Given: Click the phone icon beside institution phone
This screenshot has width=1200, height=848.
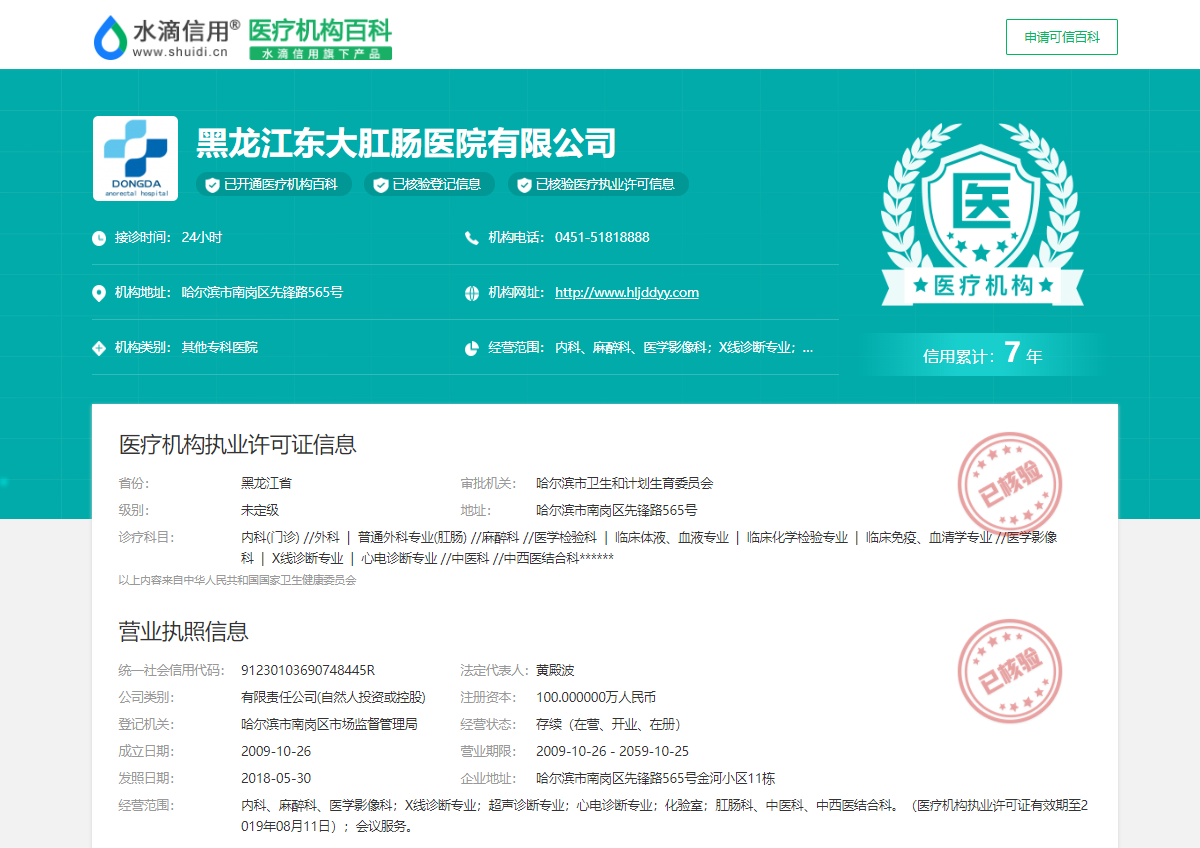Looking at the screenshot, I should click(x=472, y=238).
